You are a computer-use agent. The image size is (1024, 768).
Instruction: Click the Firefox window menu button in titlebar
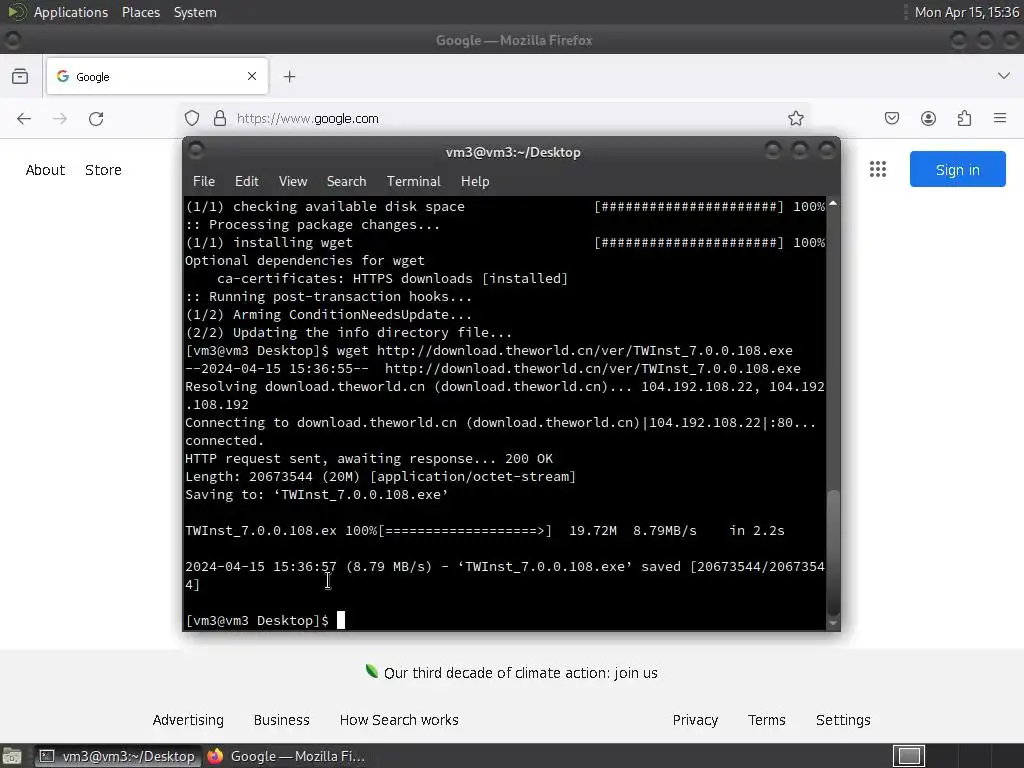pyautogui.click(x=12, y=40)
